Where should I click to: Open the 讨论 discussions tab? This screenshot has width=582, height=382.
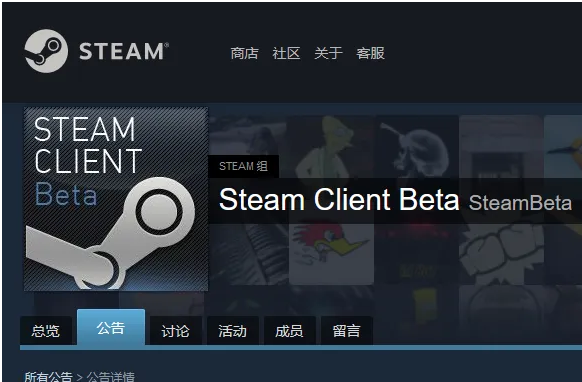pyautogui.click(x=176, y=331)
